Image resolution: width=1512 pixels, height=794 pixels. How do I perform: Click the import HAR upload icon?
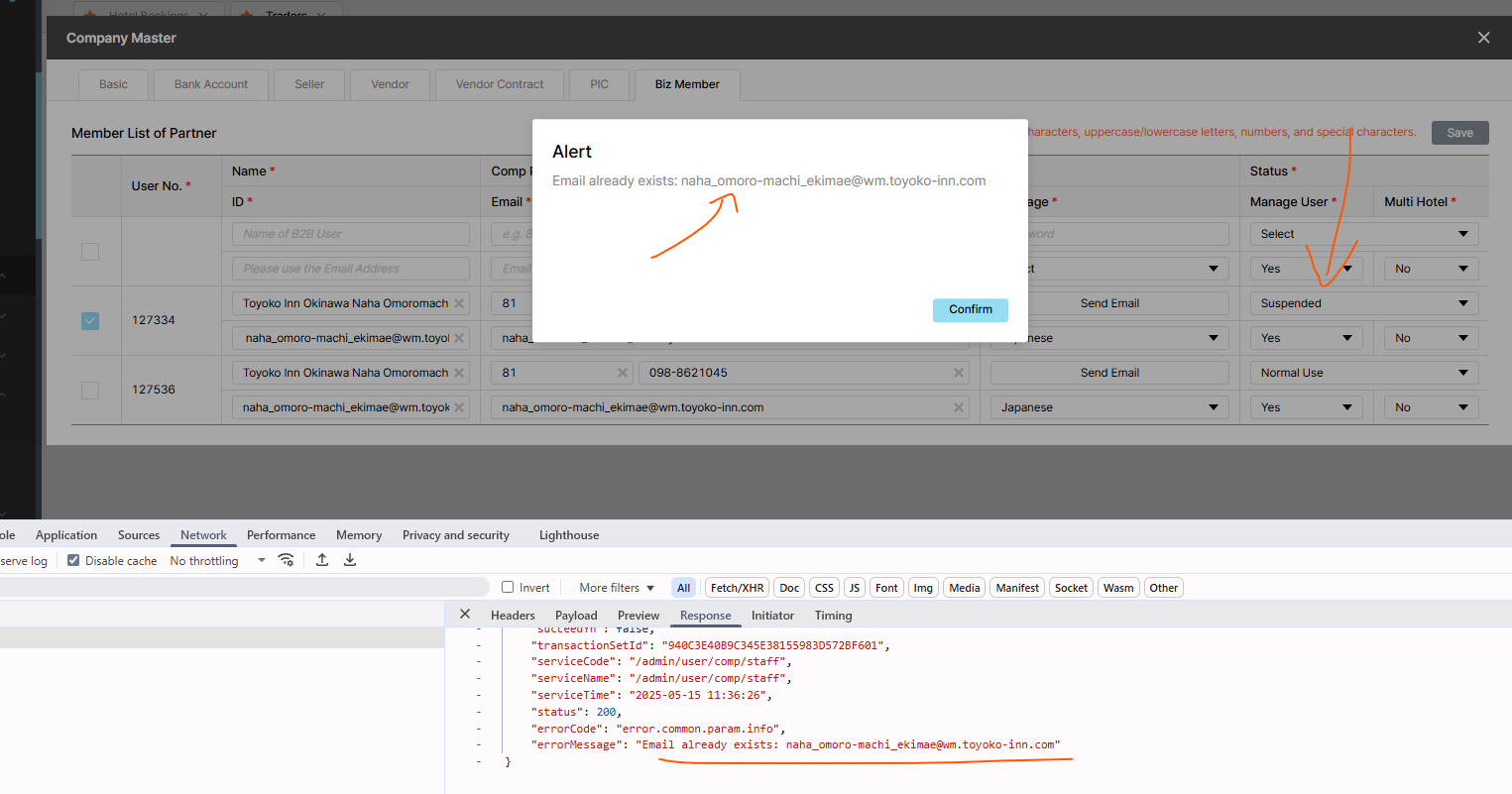point(322,560)
